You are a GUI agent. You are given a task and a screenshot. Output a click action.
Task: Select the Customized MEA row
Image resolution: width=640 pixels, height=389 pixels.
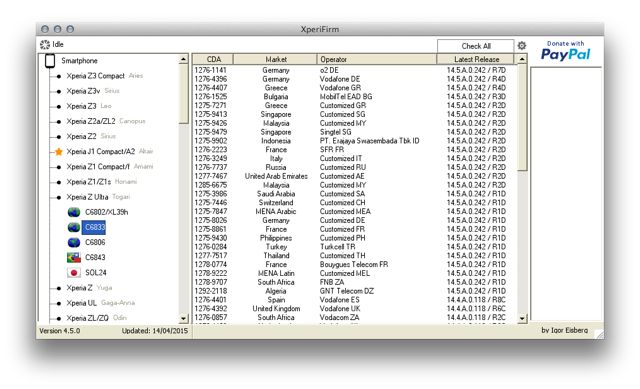tap(354, 211)
